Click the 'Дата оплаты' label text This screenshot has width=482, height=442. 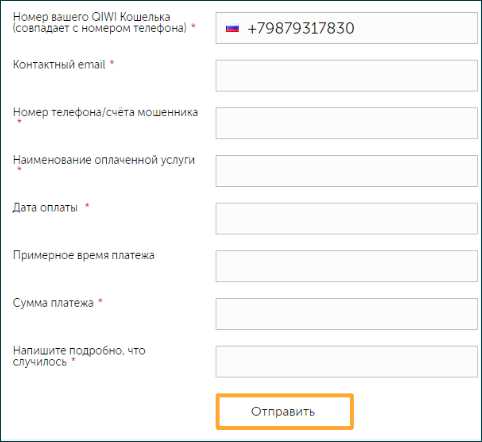pyautogui.click(x=45, y=208)
